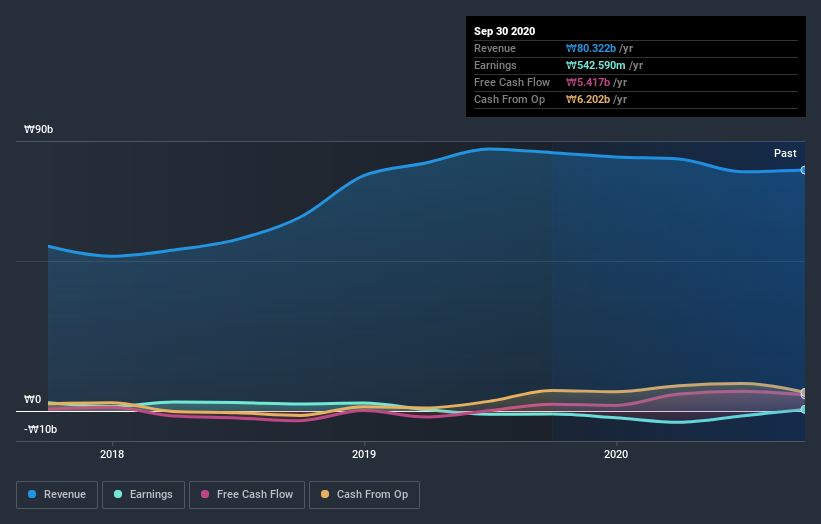821x524 pixels.
Task: Click the Earnings endpoint marker on teal line
Action: 804,409
